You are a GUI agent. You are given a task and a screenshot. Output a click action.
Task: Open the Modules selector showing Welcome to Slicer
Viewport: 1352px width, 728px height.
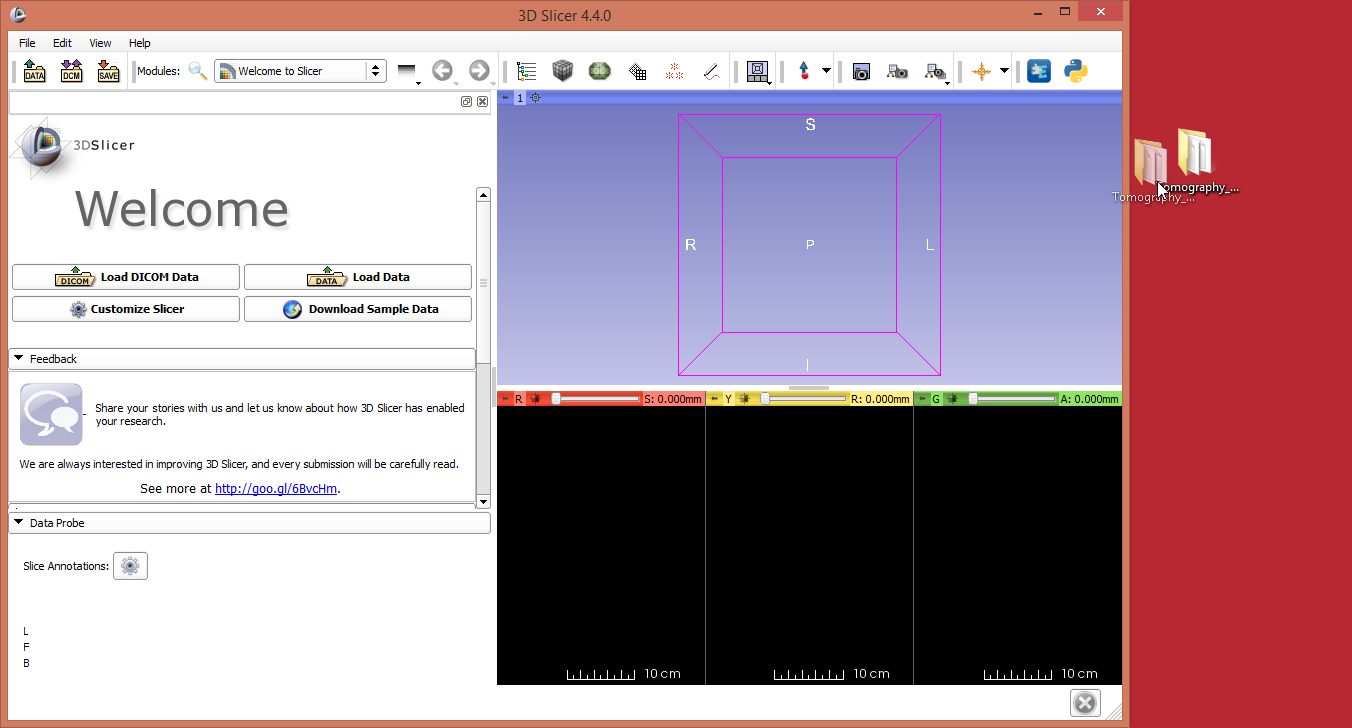(x=300, y=71)
